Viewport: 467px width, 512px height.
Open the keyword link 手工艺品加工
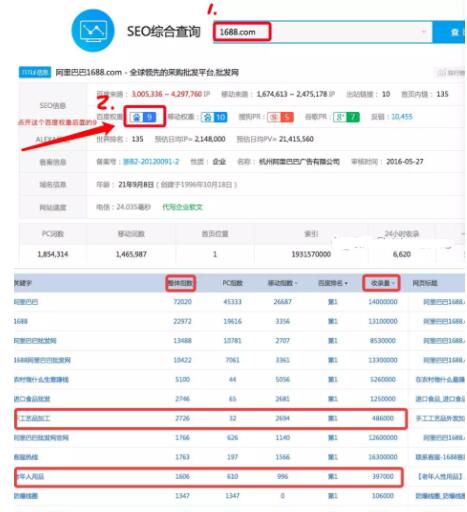click(32, 418)
